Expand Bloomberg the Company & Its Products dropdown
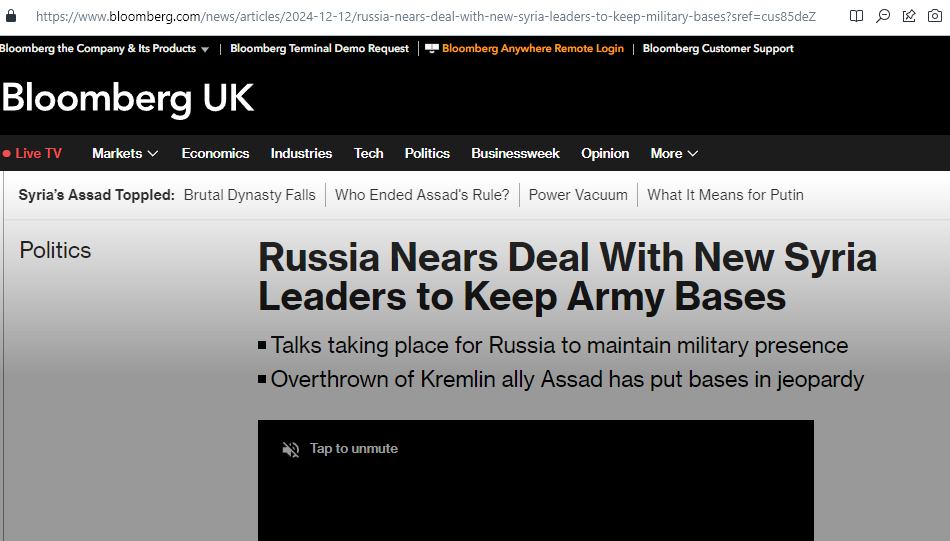Screen dimensions: 950x541 click(205, 49)
